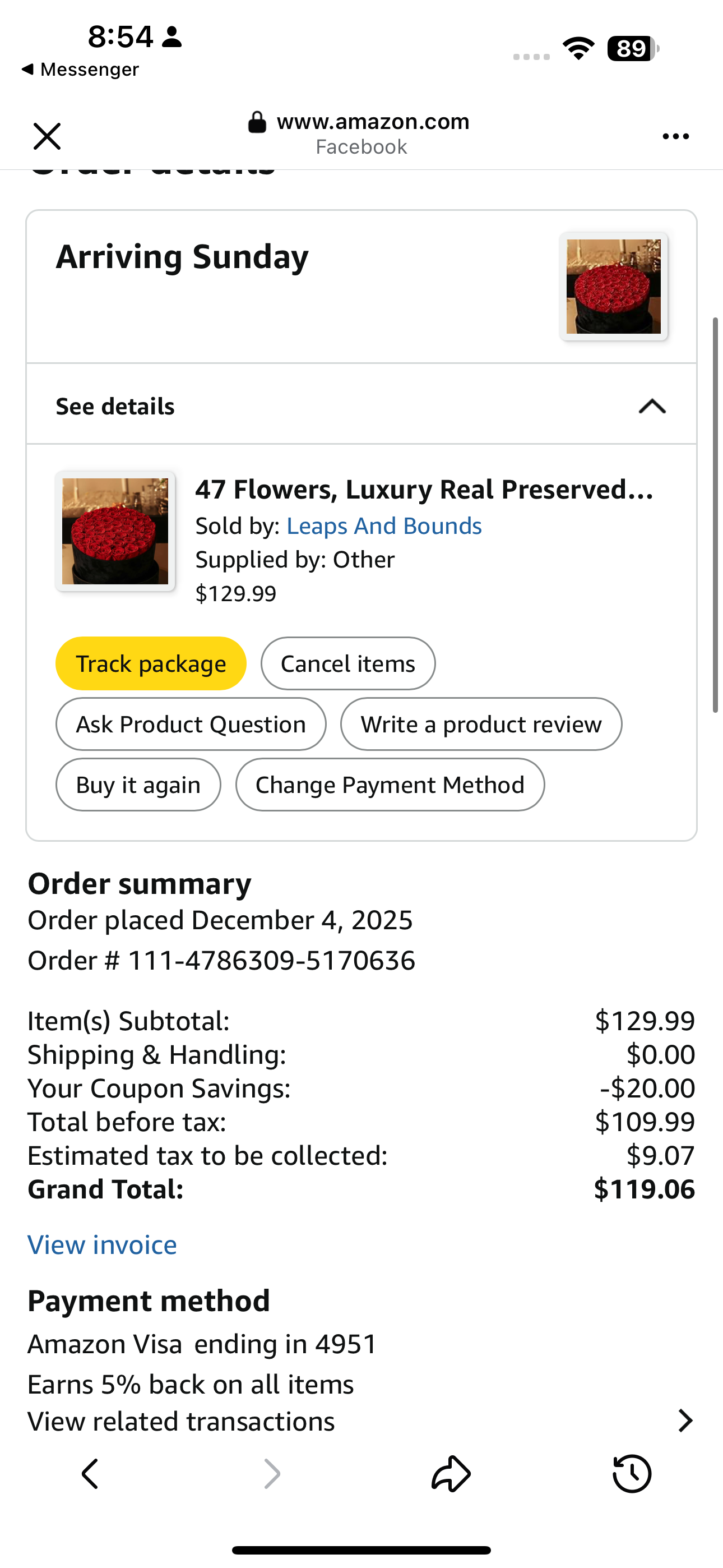Tap the lock icon beside amazon.com
The width and height of the screenshot is (723, 1568).
(257, 122)
